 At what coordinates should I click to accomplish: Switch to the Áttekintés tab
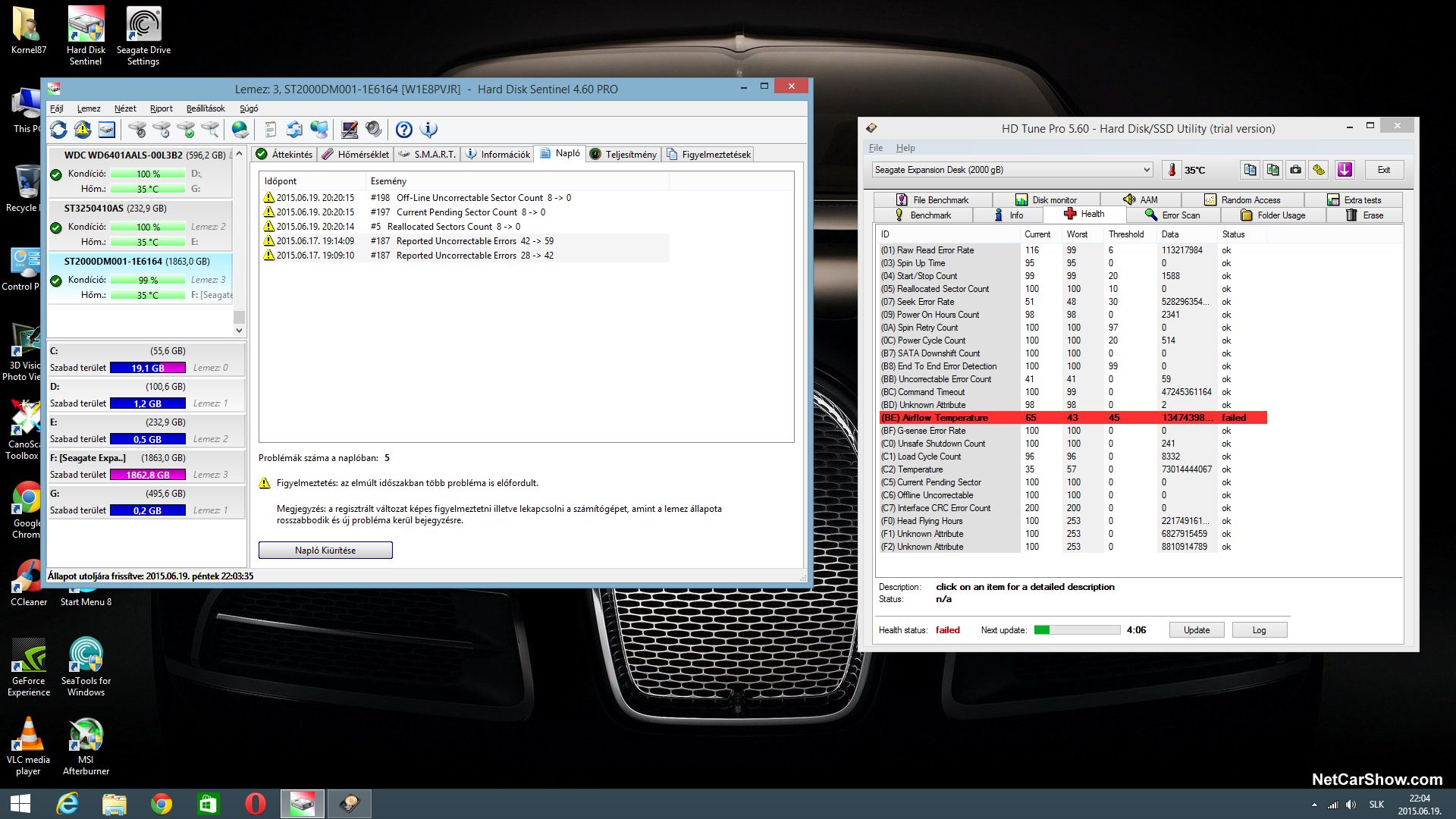pyautogui.click(x=284, y=154)
